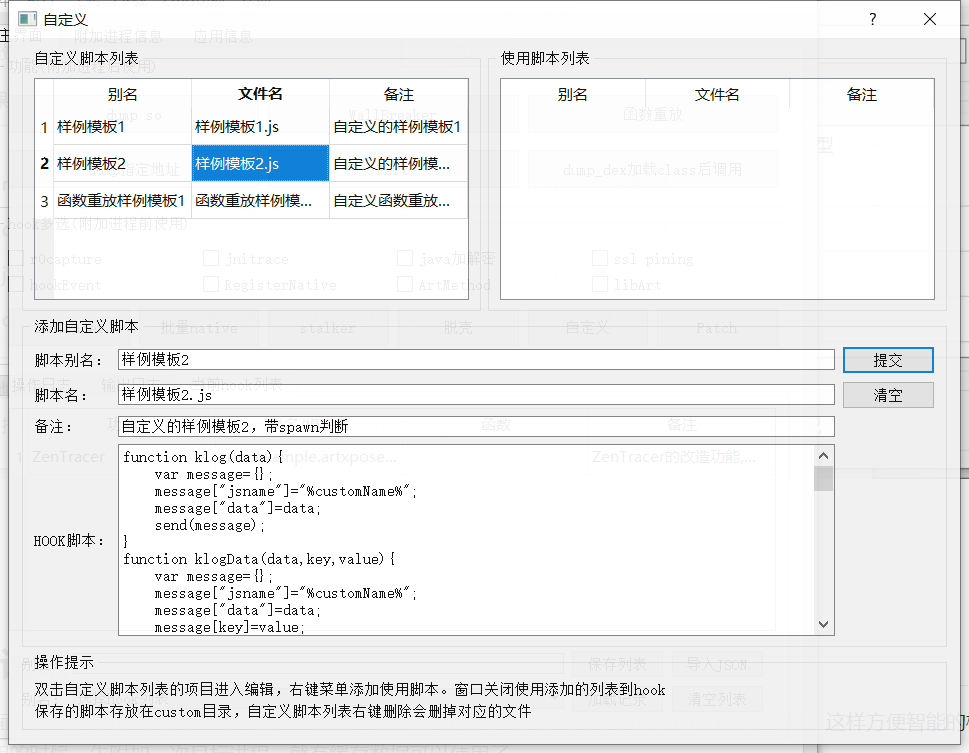Select row header number 2

[x=44, y=164]
